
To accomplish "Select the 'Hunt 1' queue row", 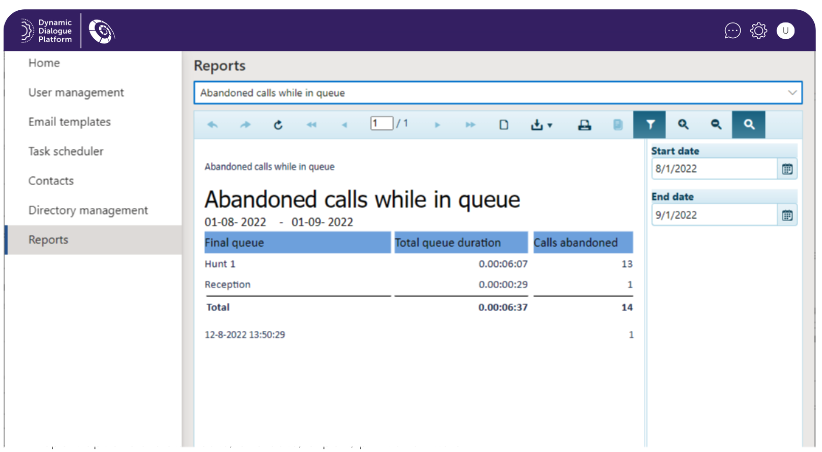I will click(x=418, y=264).
